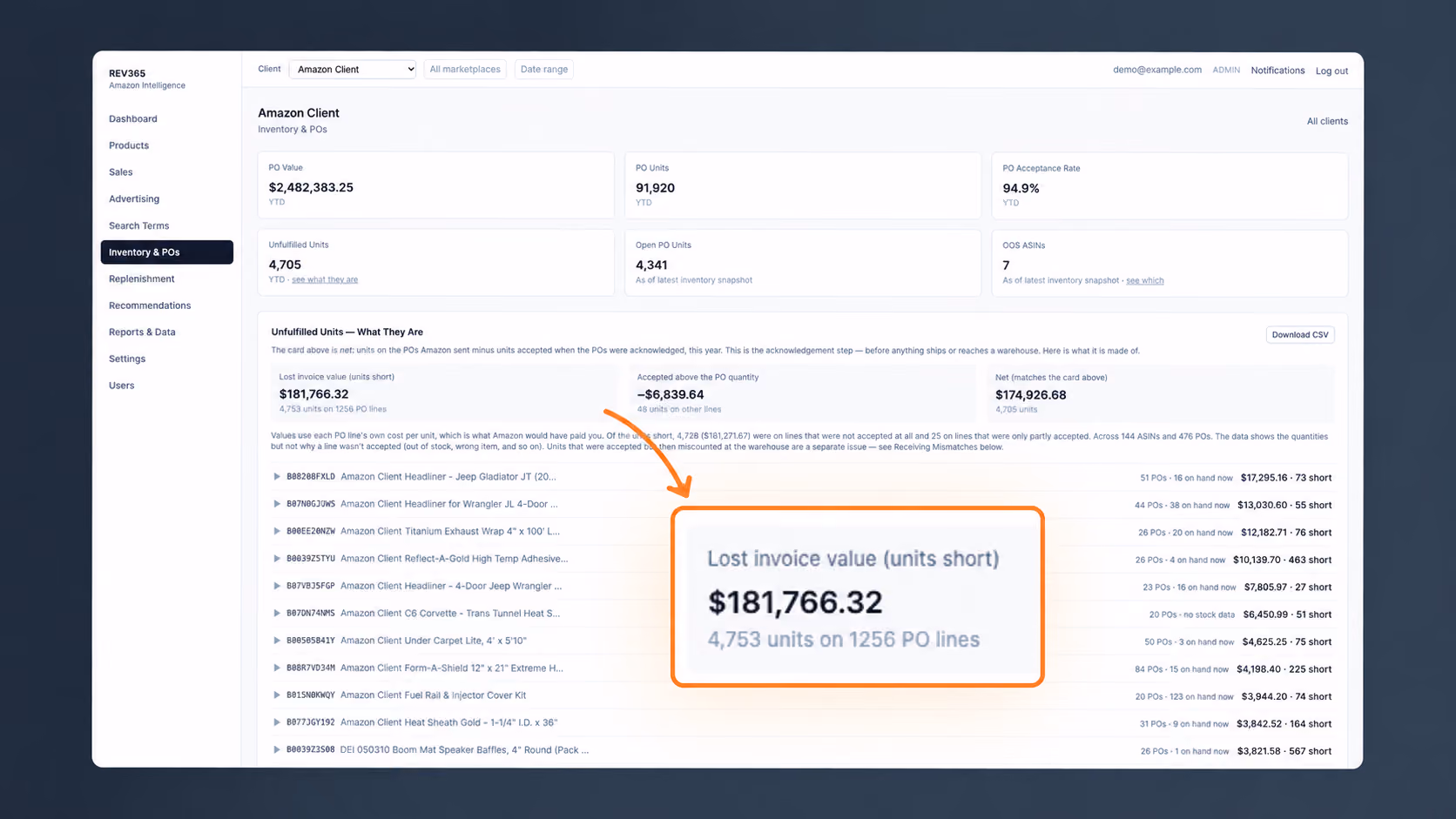Open Settings in the sidebar

pyautogui.click(x=127, y=359)
